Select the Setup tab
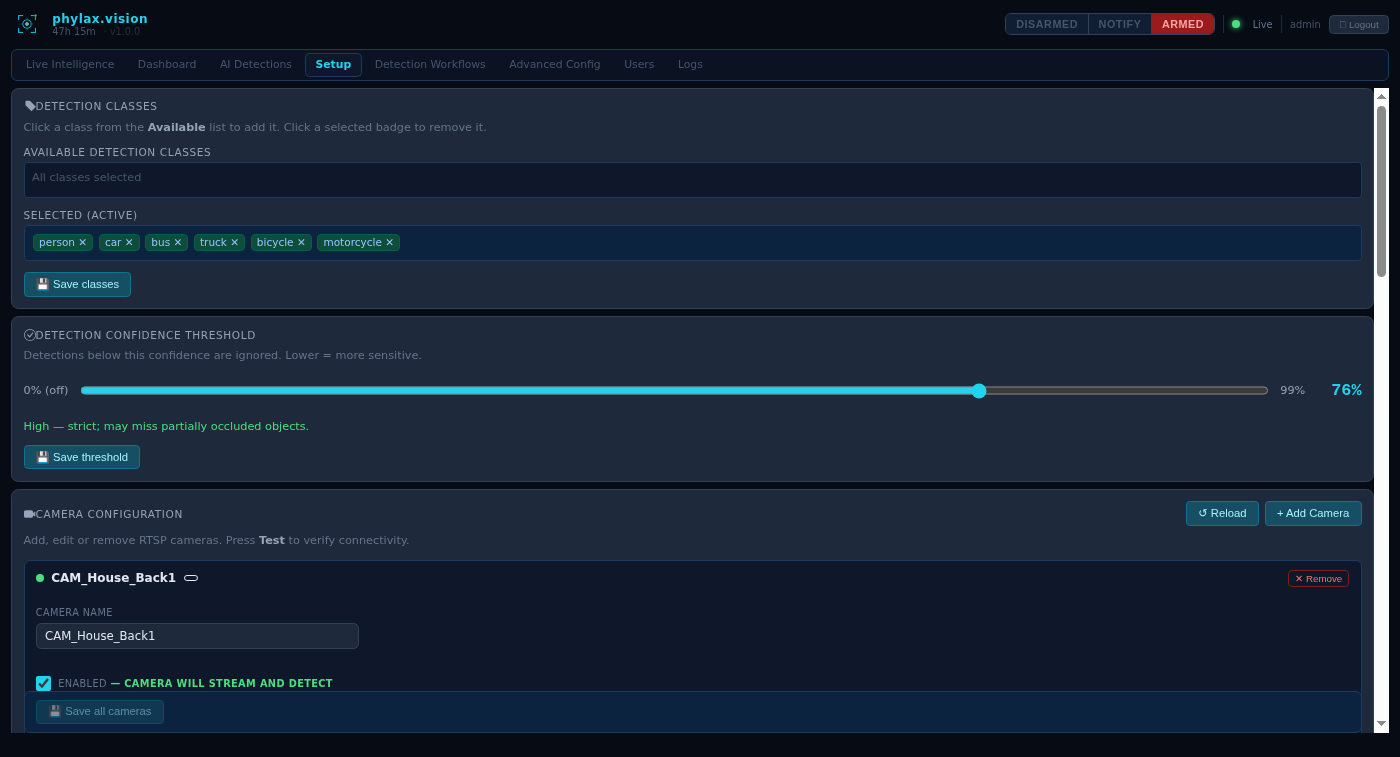The image size is (1400, 757). pos(333,65)
